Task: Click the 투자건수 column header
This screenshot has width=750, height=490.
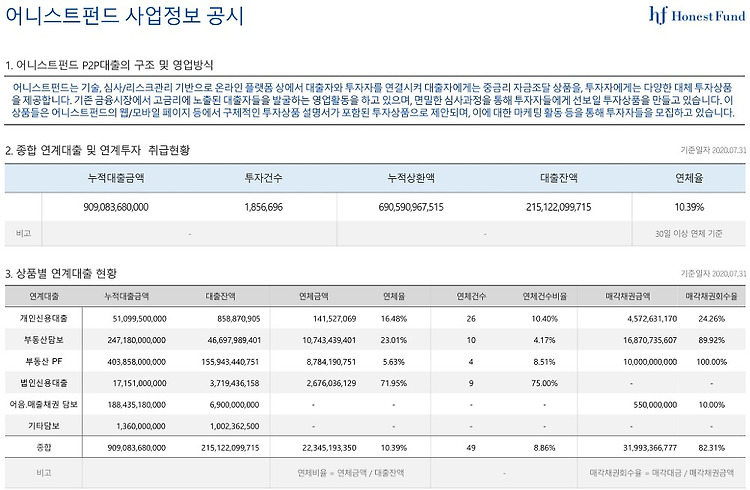Action: tap(264, 178)
